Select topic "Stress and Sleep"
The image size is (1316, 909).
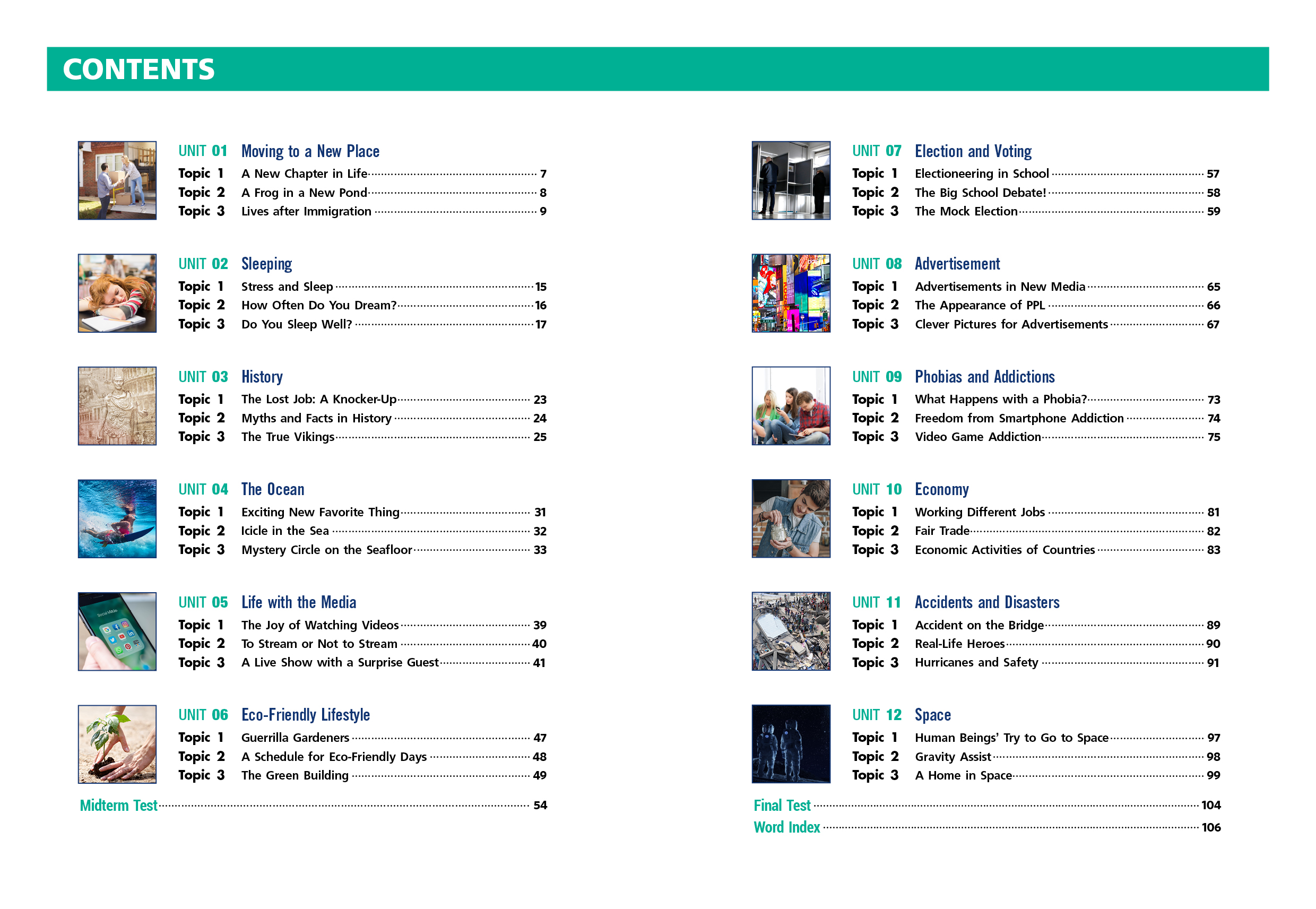287,287
